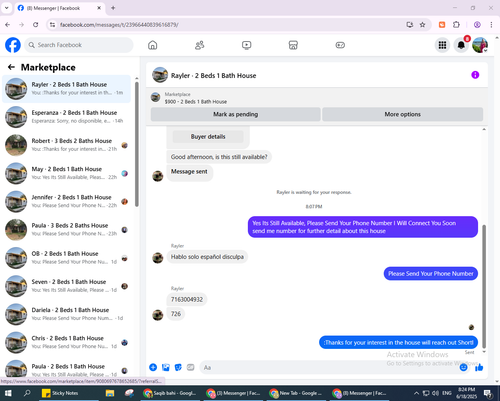Open the Gaming icon in top navigation
Viewport: 500px width, 401px height.
click(340, 45)
